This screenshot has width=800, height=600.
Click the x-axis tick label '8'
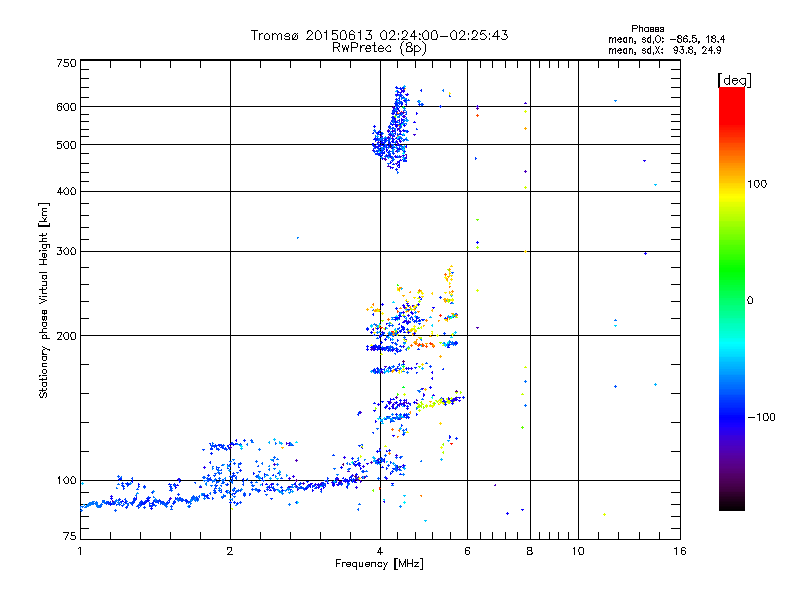coord(530,551)
